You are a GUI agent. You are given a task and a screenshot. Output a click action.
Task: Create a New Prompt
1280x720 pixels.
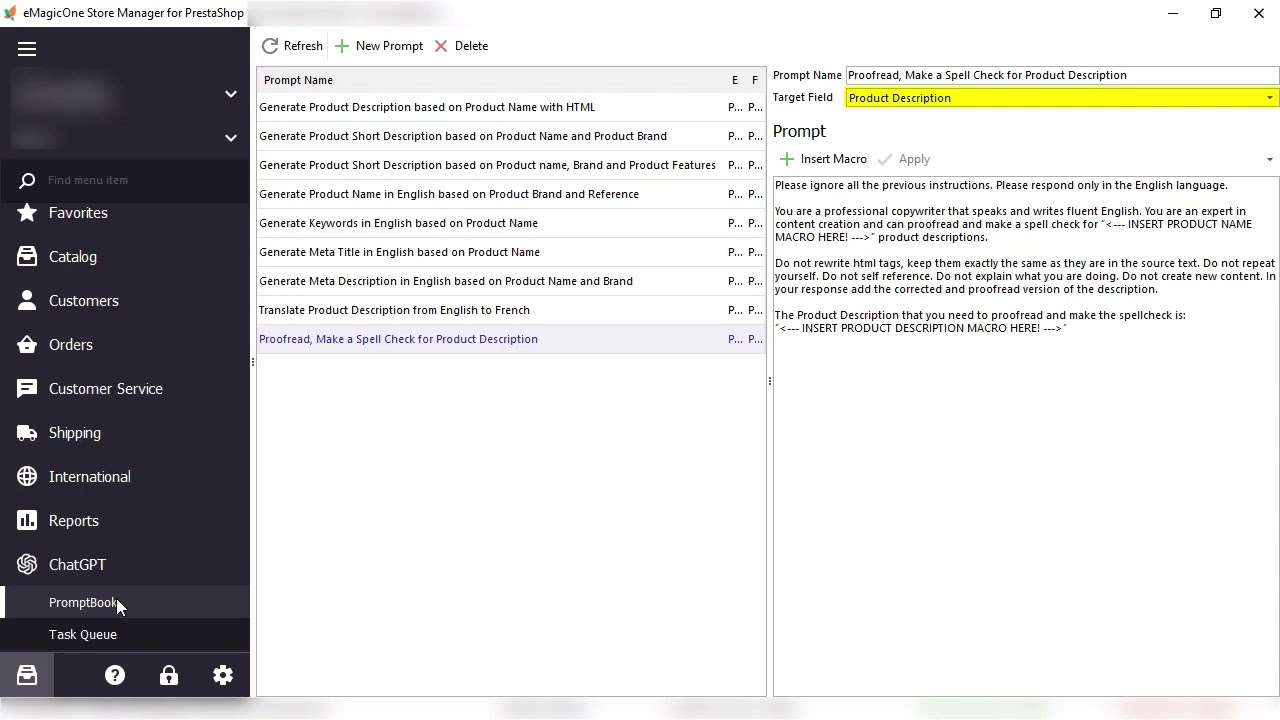coord(379,46)
